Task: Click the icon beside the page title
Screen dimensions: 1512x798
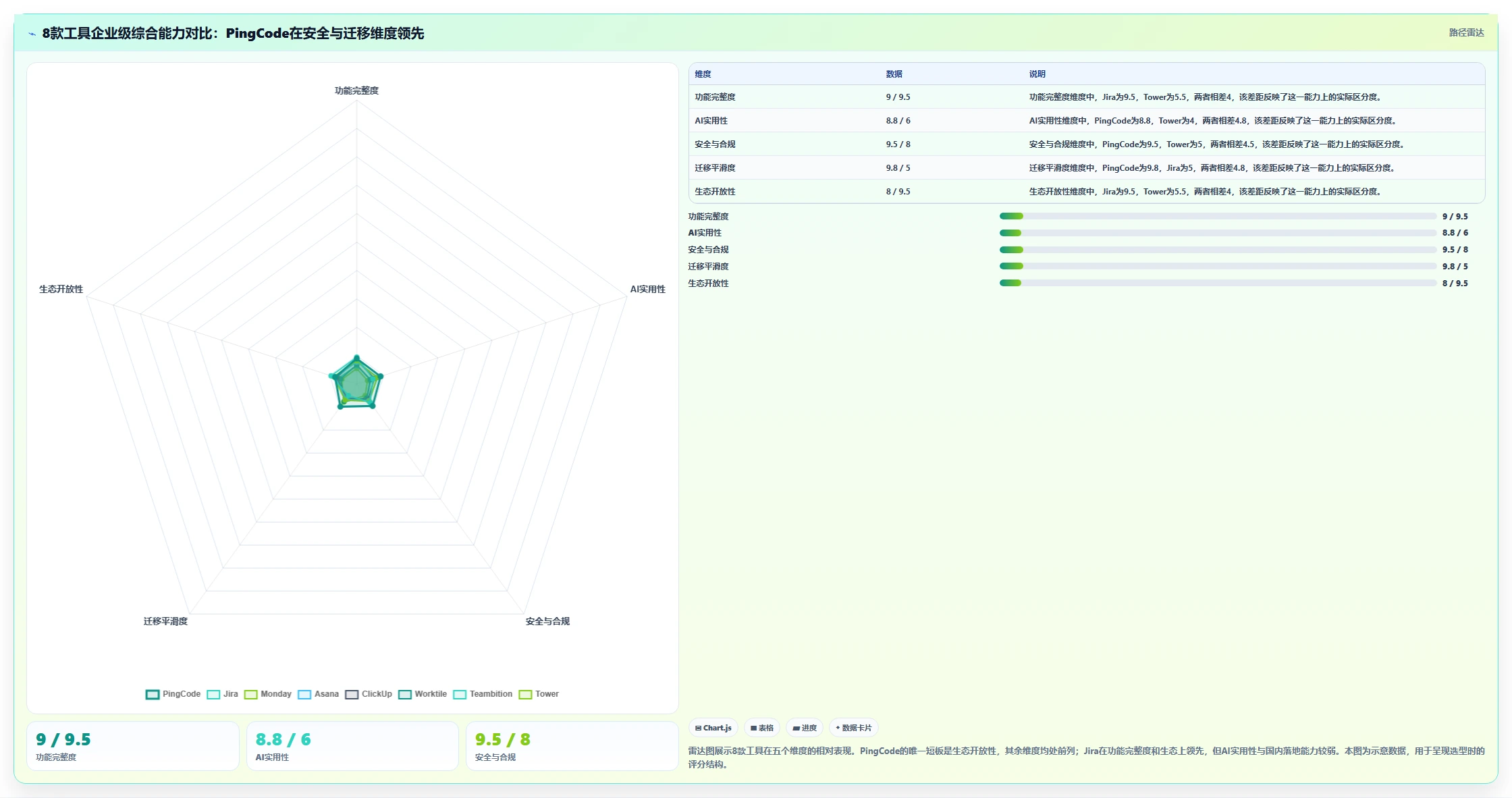Action: coord(32,34)
